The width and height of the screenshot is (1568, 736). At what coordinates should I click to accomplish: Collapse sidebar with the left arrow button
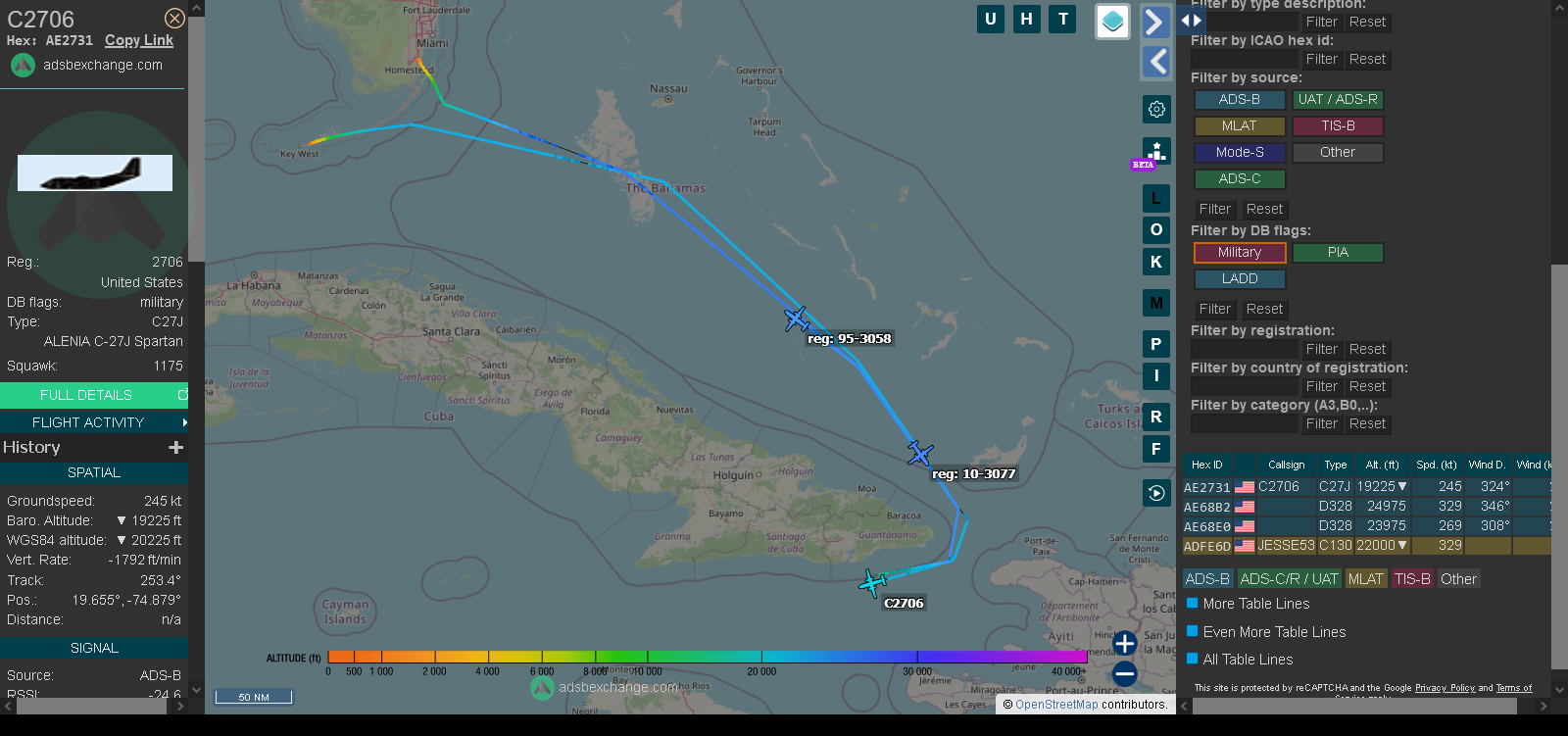click(1156, 62)
